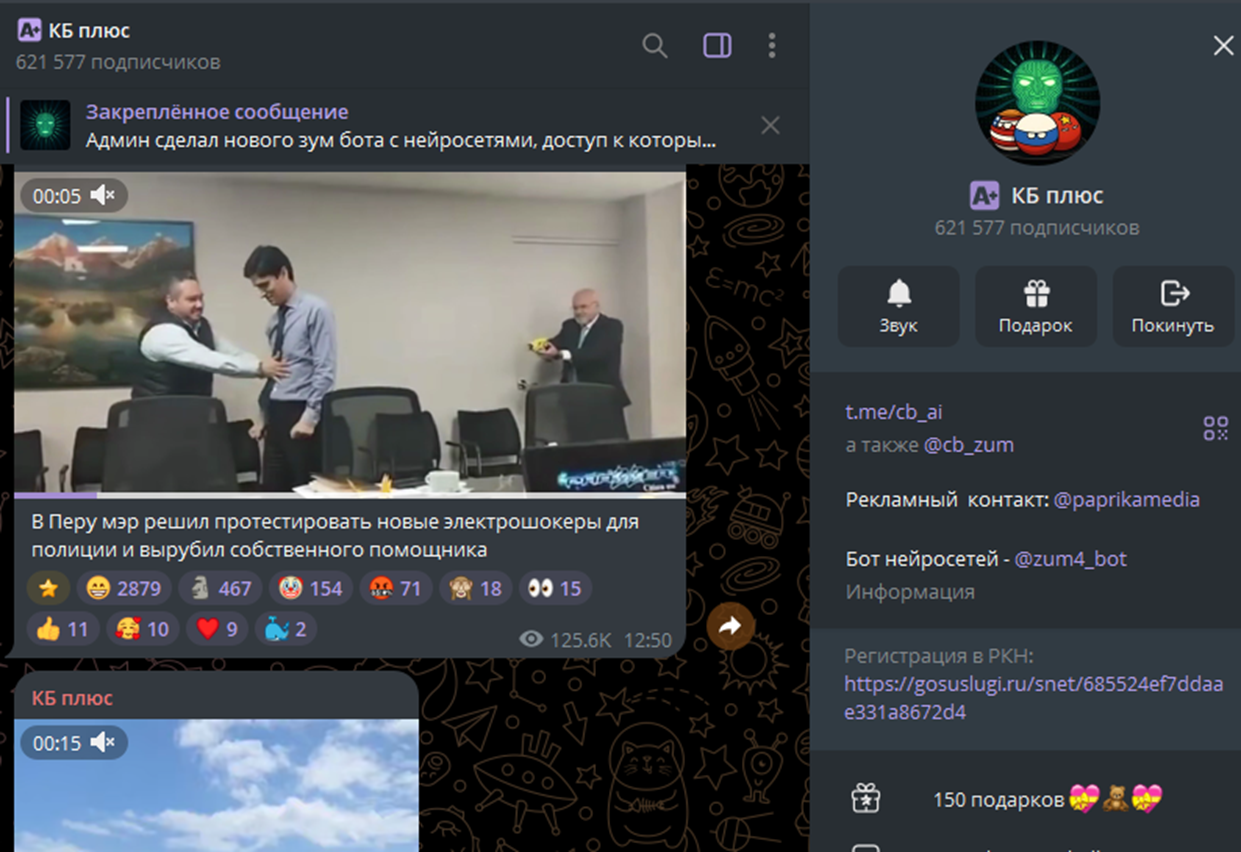React with whale emoji 2
Image resolution: width=1241 pixels, height=852 pixels.
[285, 629]
